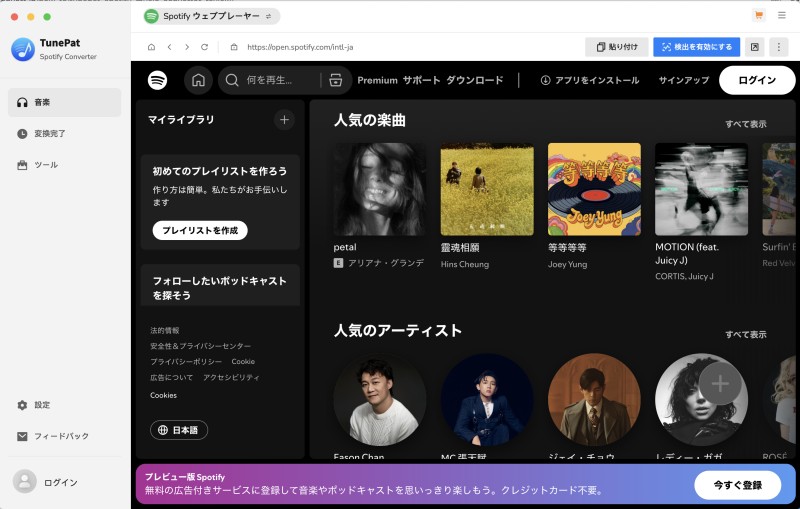This screenshot has width=800, height=509.
Task: Open the ツール sidebar tab
Action: [64, 165]
